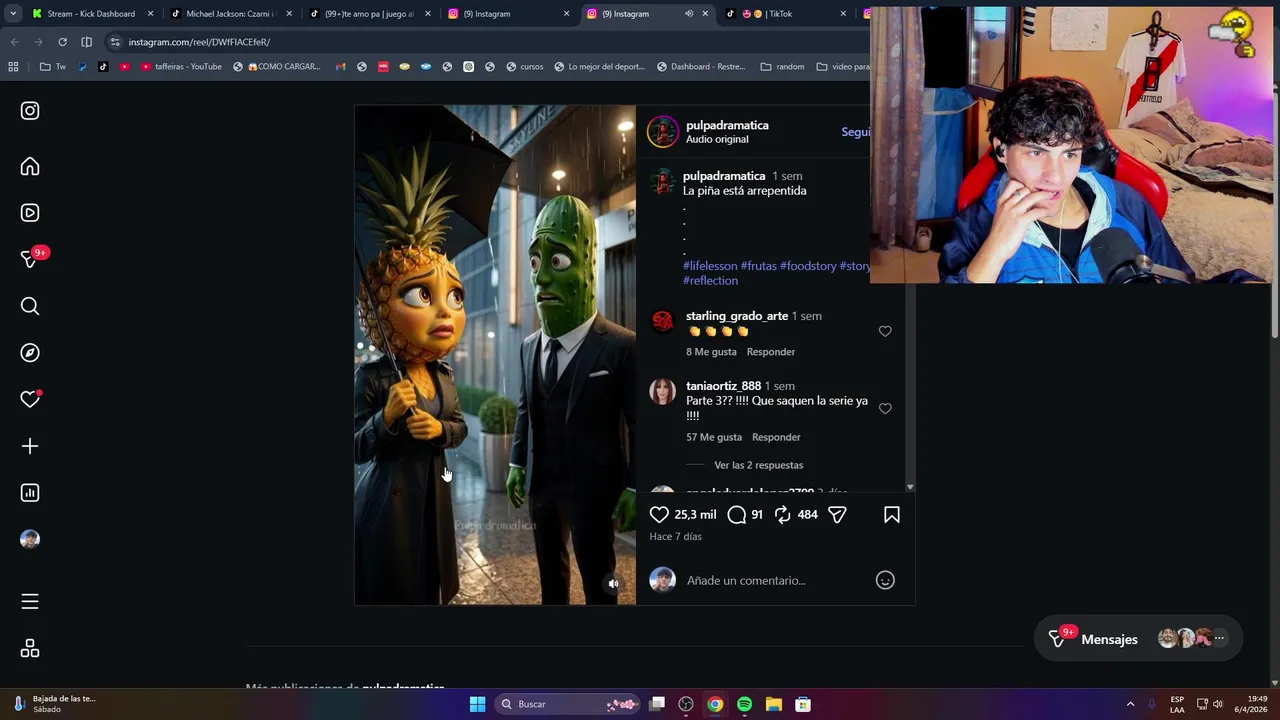Viewport: 1280px width, 720px height.
Task: Open the 'Audio original' link
Action: click(716, 139)
